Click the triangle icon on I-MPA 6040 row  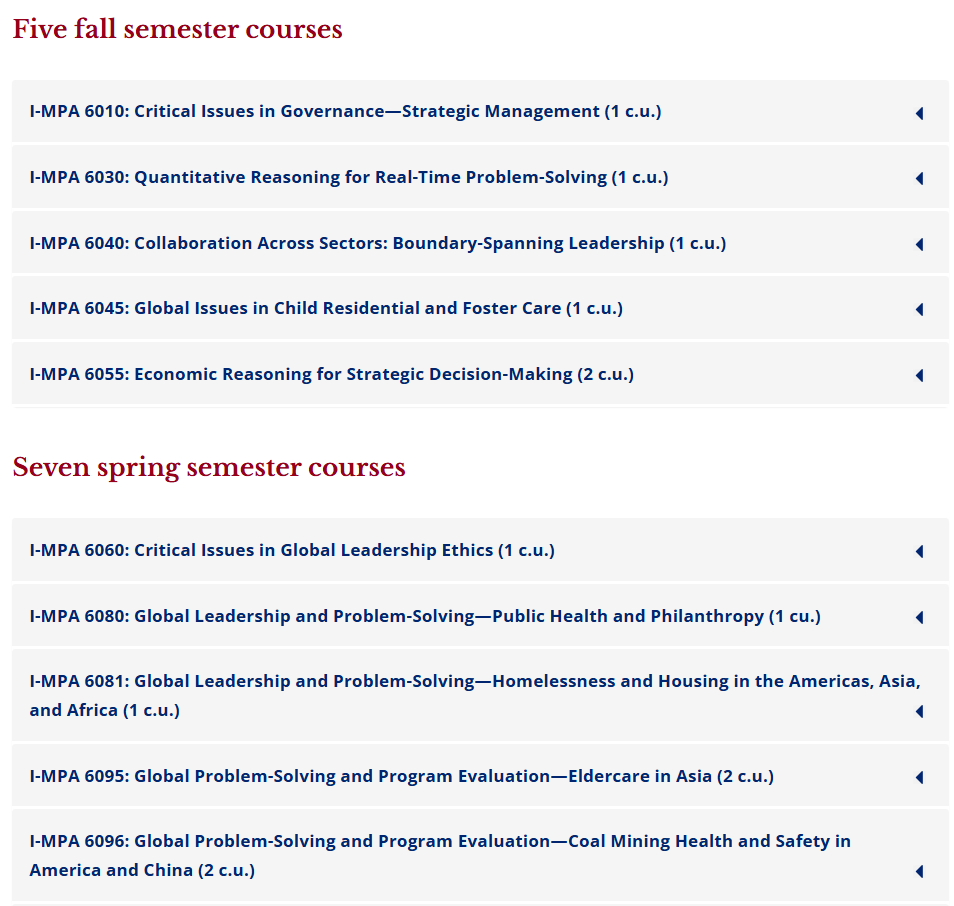(x=919, y=244)
